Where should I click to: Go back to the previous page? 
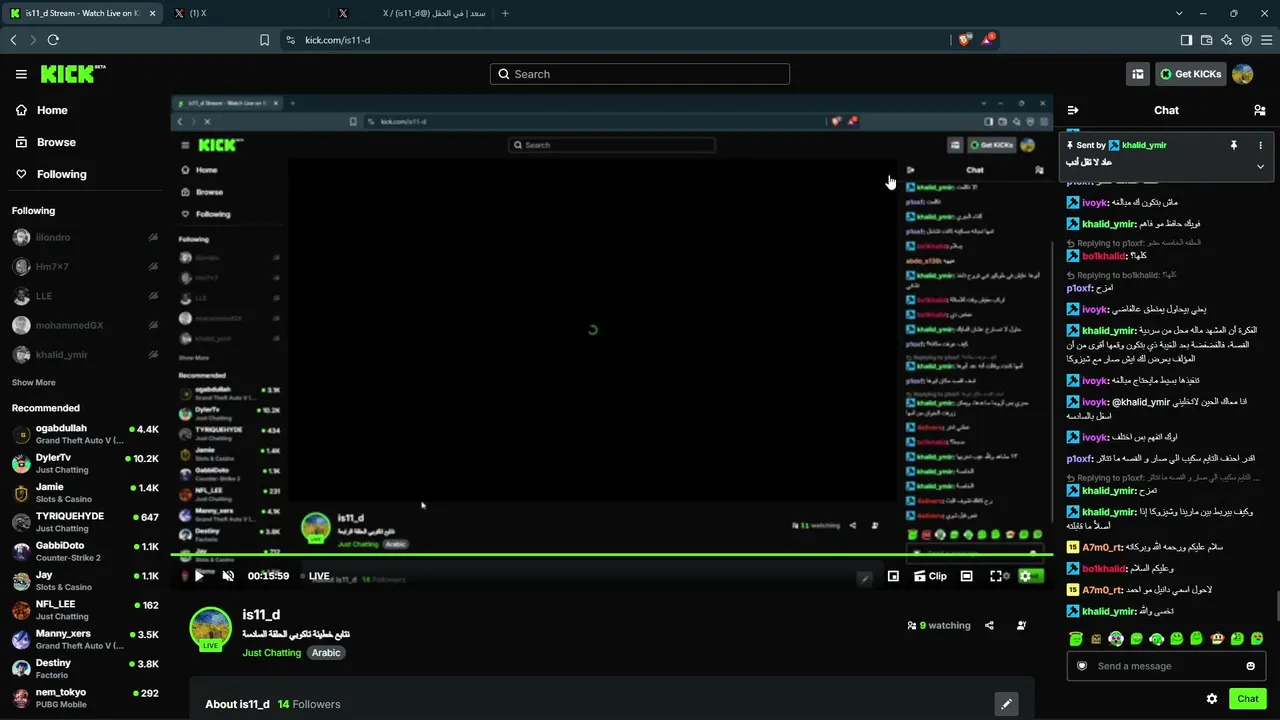pyautogui.click(x=13, y=40)
